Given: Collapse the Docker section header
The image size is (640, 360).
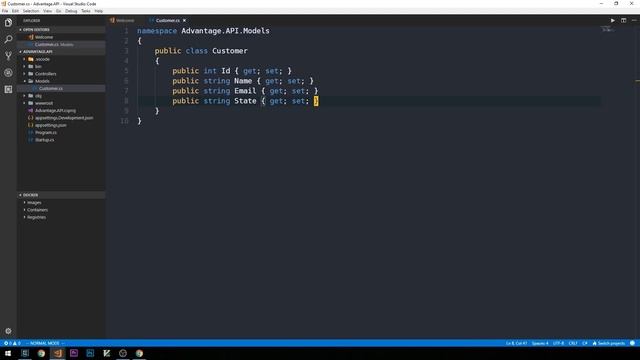Looking at the screenshot, I should tap(61, 195).
